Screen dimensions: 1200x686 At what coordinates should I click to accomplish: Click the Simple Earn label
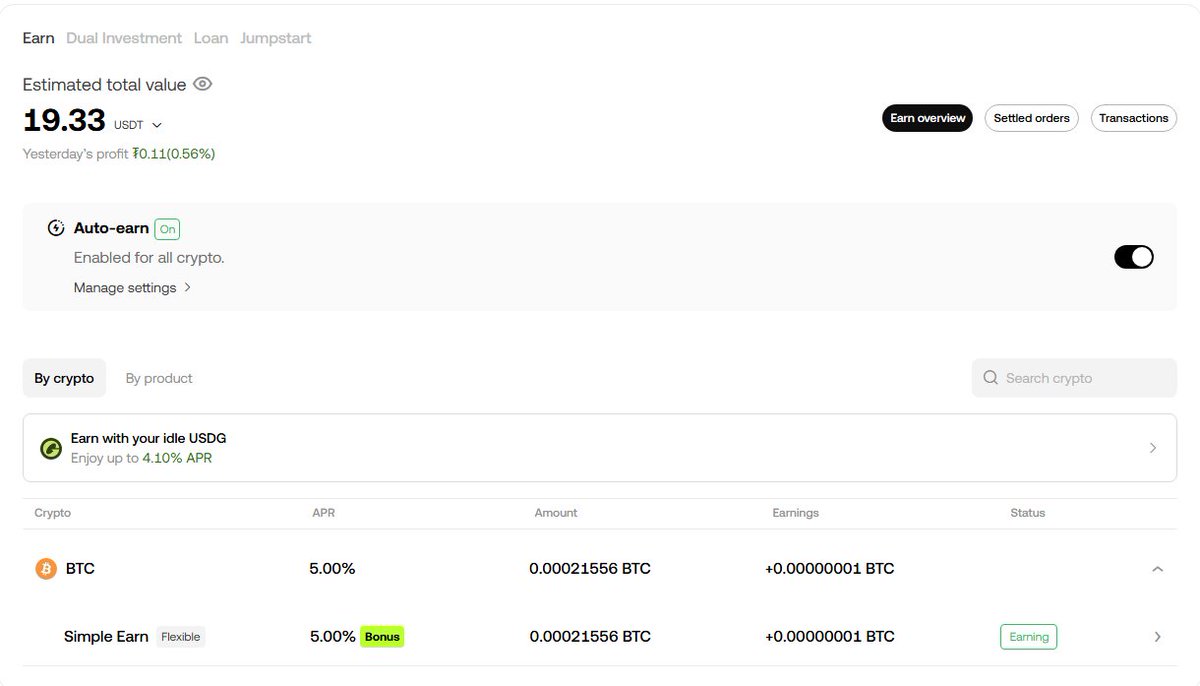pos(106,637)
